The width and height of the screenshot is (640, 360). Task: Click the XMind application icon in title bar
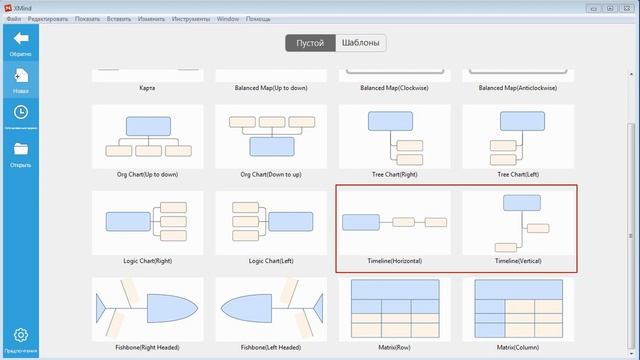tap(8, 8)
